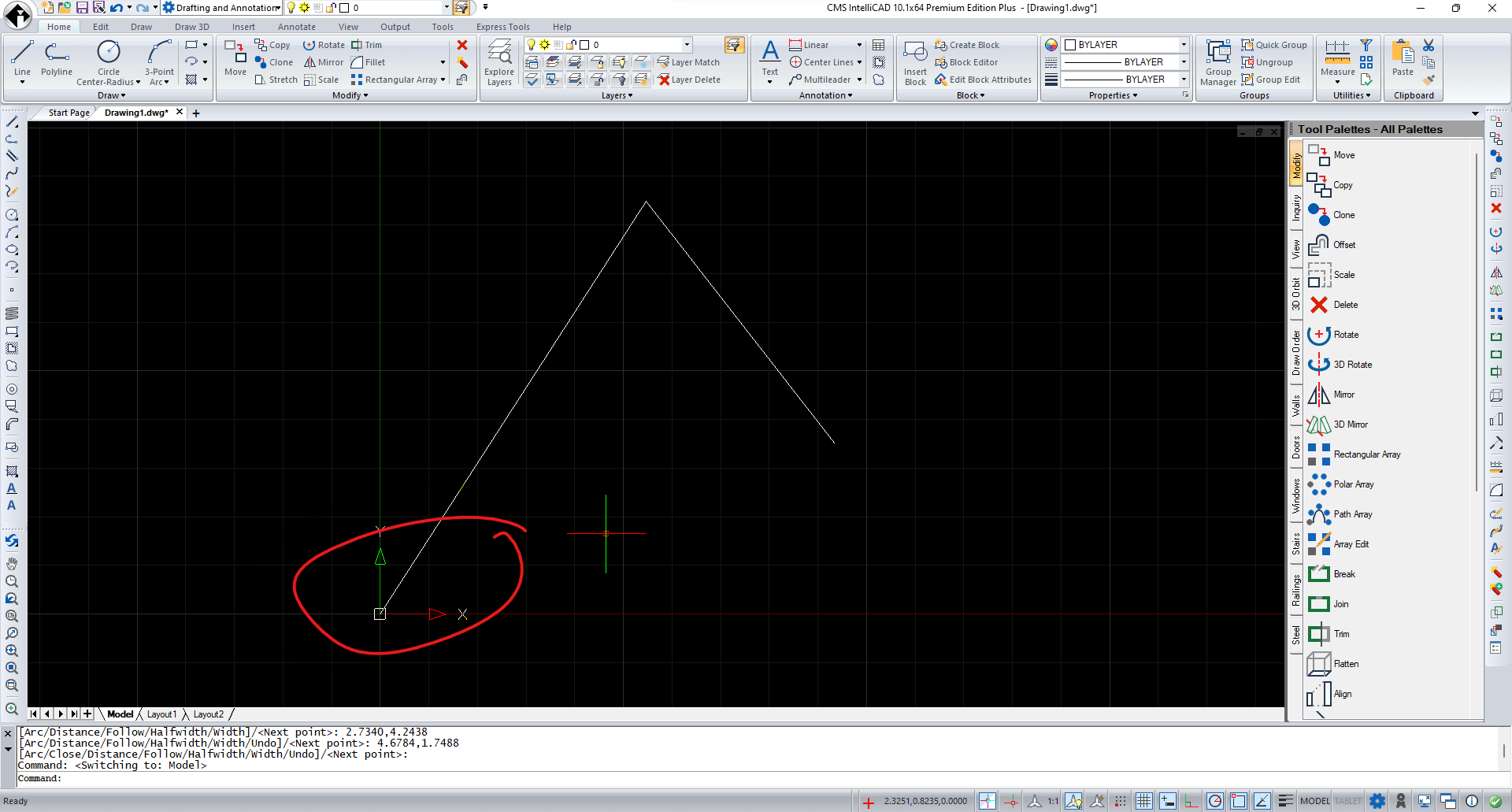Expand the Block panel dropdown
1512x812 pixels.
tap(970, 95)
